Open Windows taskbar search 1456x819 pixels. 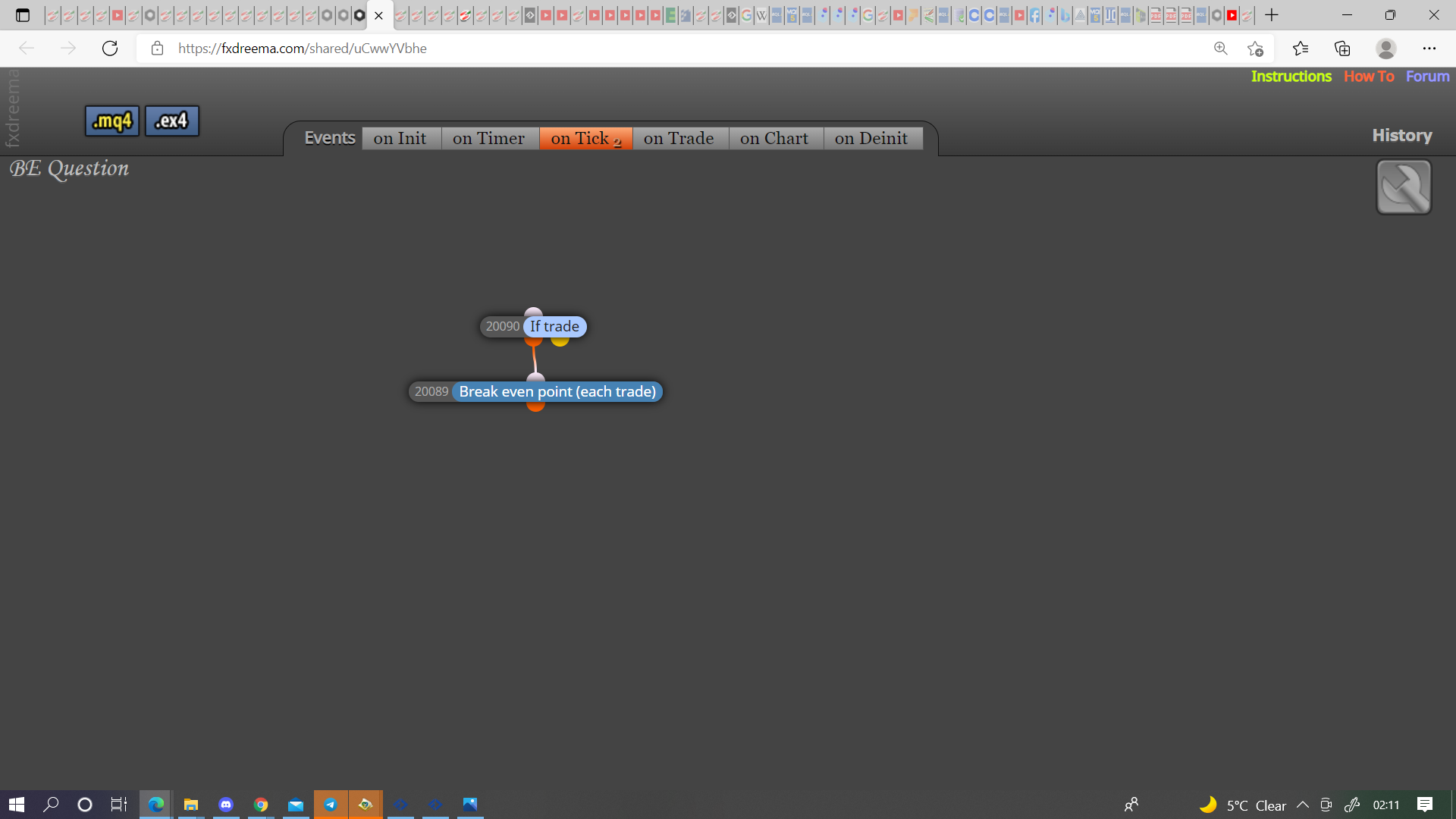click(51, 805)
